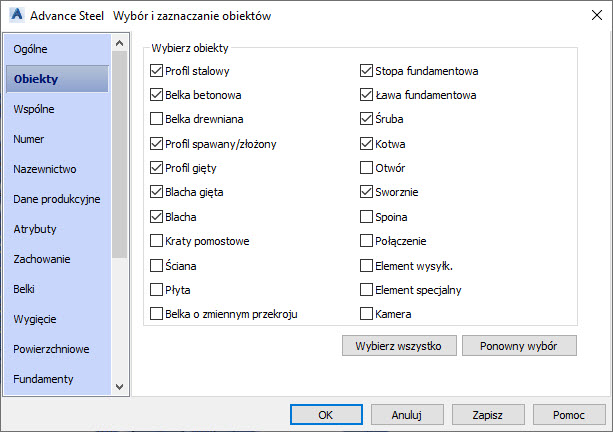The image size is (613, 432).
Task: Click the Zapisz button
Action: (x=489, y=414)
